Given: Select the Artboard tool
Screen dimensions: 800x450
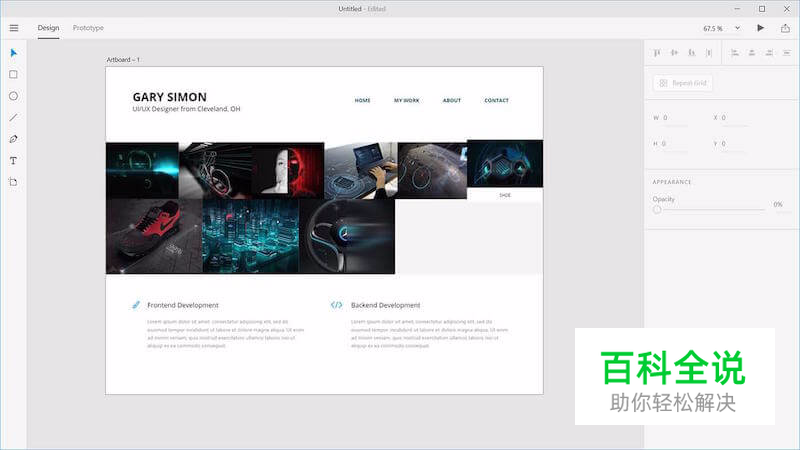Looking at the screenshot, I should pos(14,182).
